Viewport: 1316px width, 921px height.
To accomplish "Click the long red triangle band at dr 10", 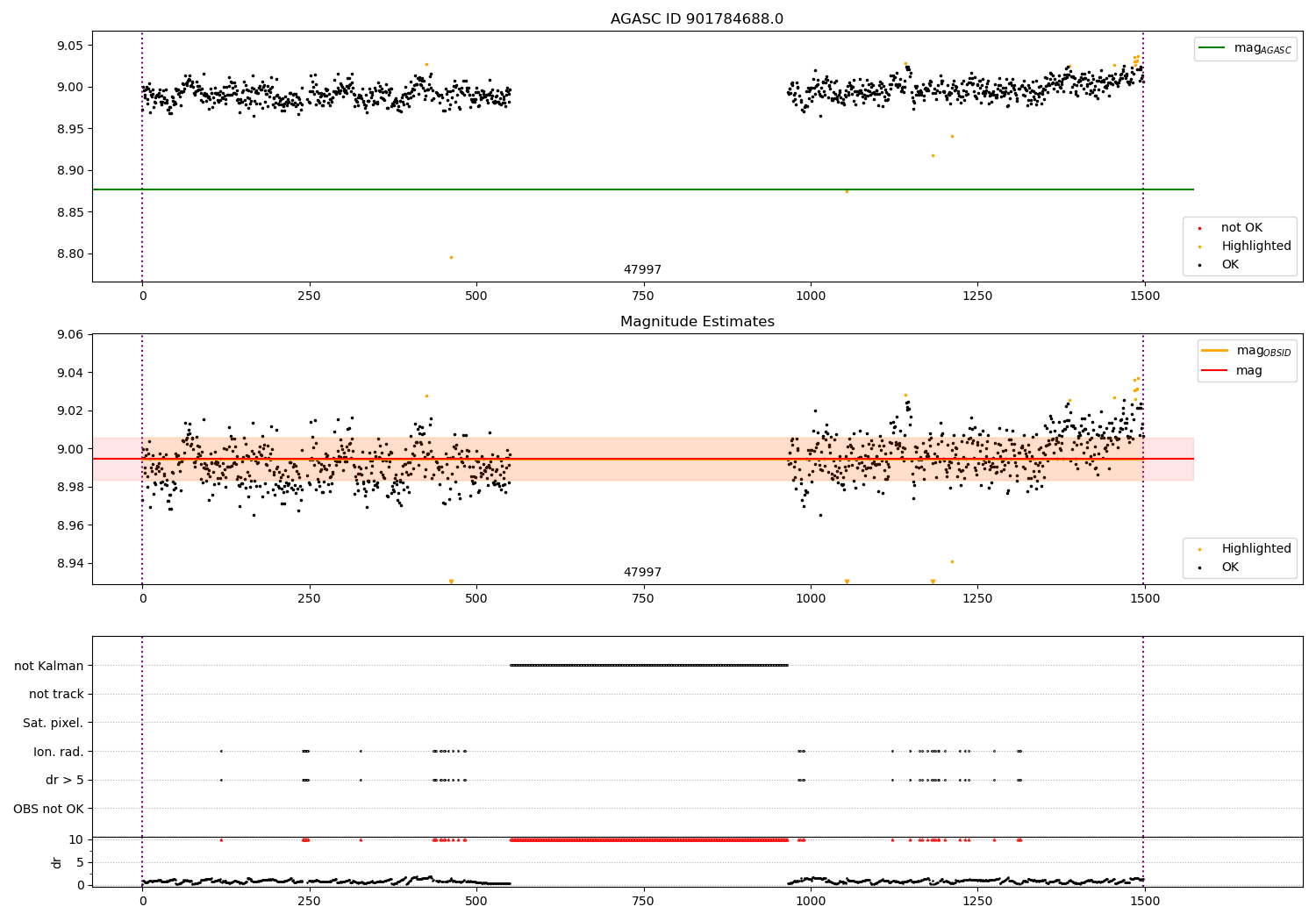I will point(649,839).
